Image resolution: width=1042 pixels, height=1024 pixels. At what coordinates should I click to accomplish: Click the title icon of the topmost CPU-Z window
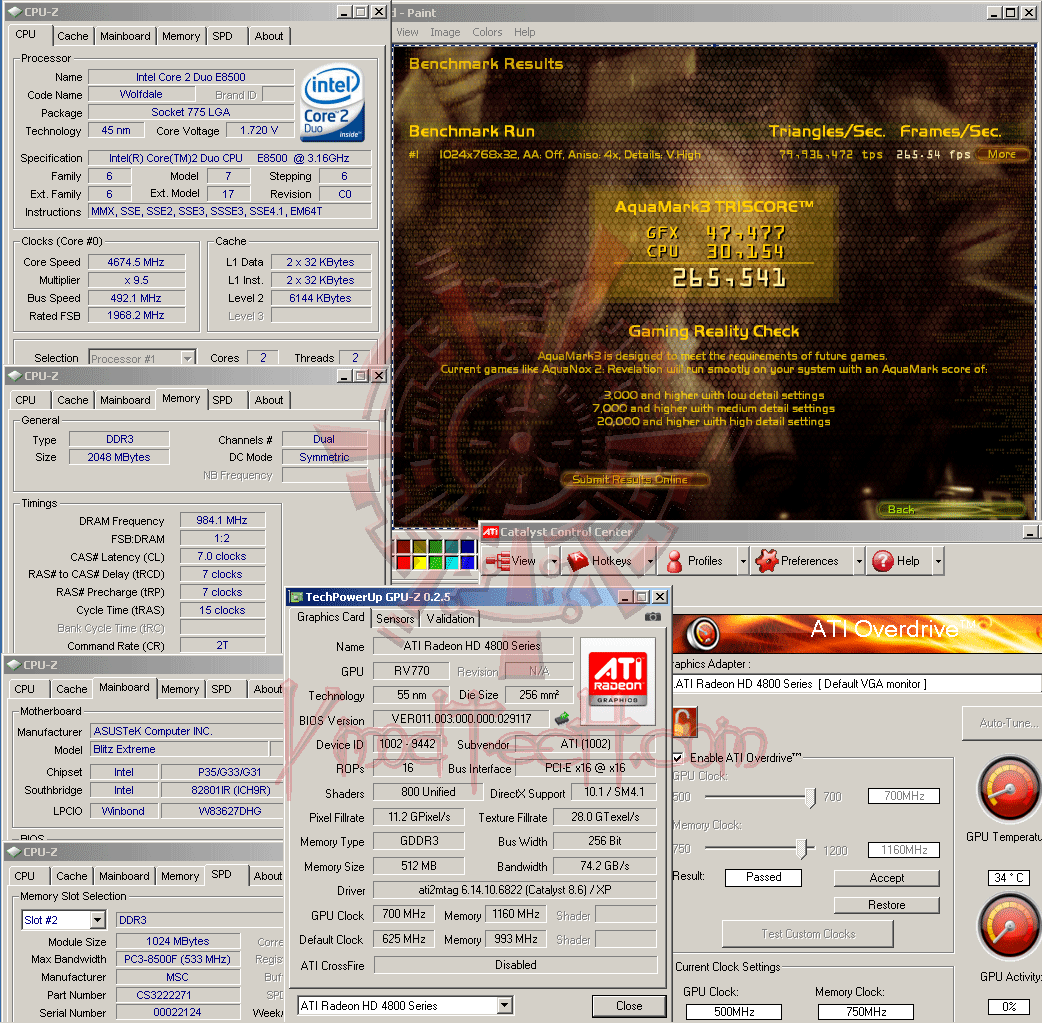click(15, 12)
